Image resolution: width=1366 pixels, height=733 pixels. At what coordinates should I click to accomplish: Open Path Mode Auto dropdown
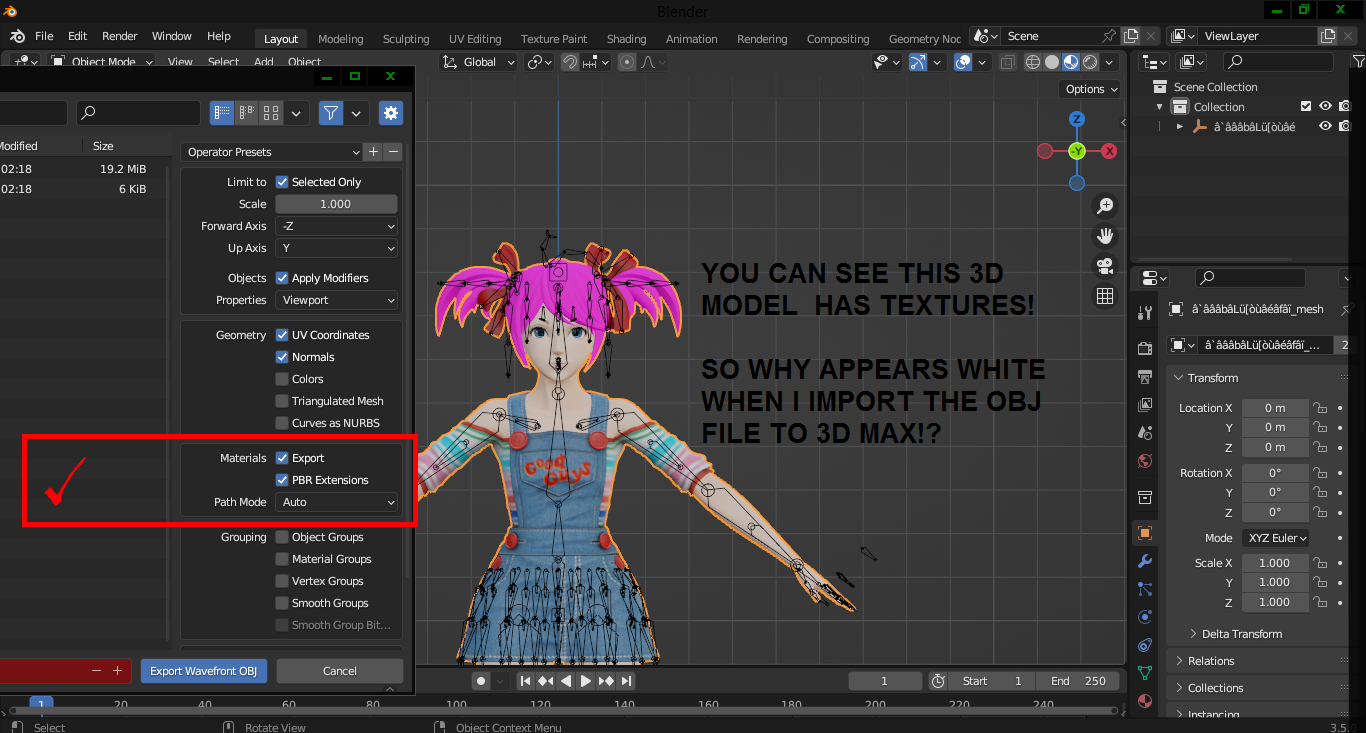click(x=337, y=502)
